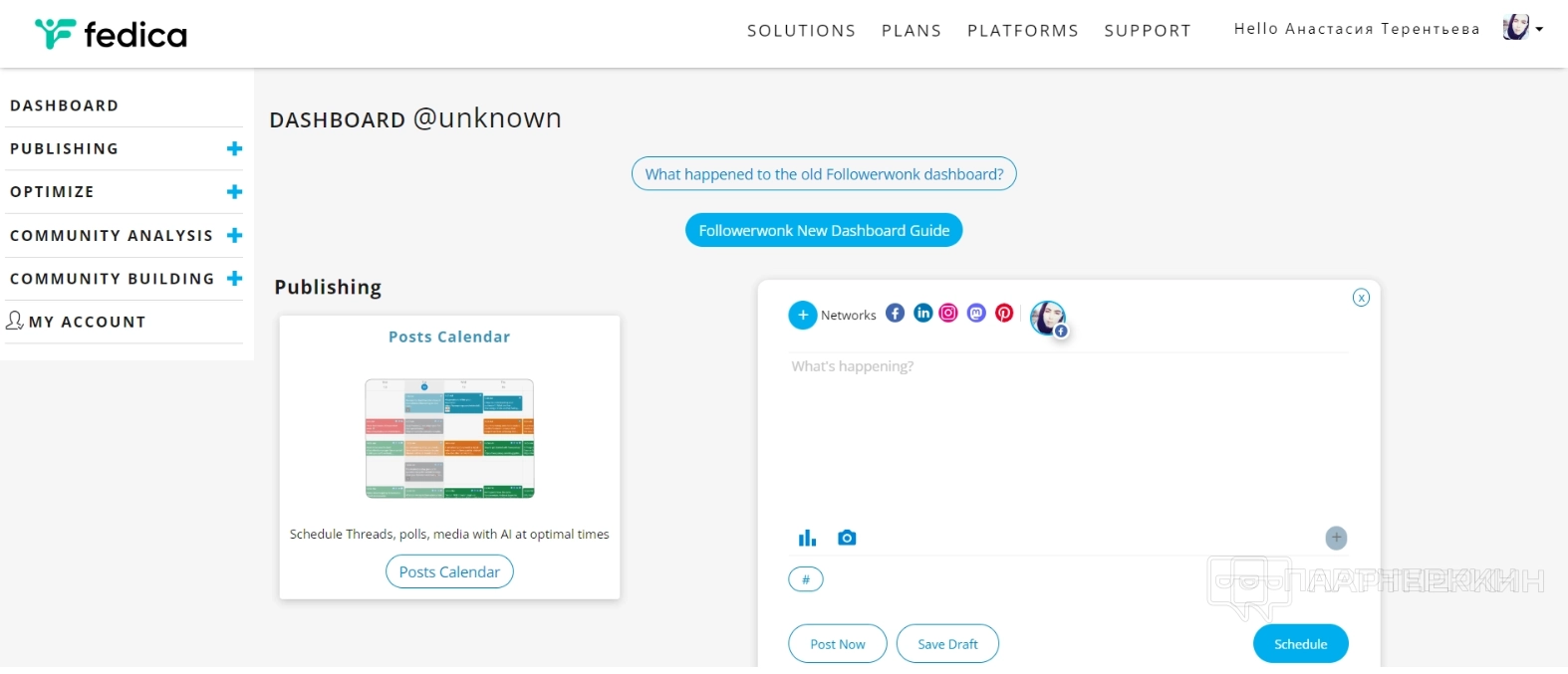Open 'What happened to the old Followerwonk dashboard?' link
Viewport: 1568px width, 674px height.
coord(824,173)
